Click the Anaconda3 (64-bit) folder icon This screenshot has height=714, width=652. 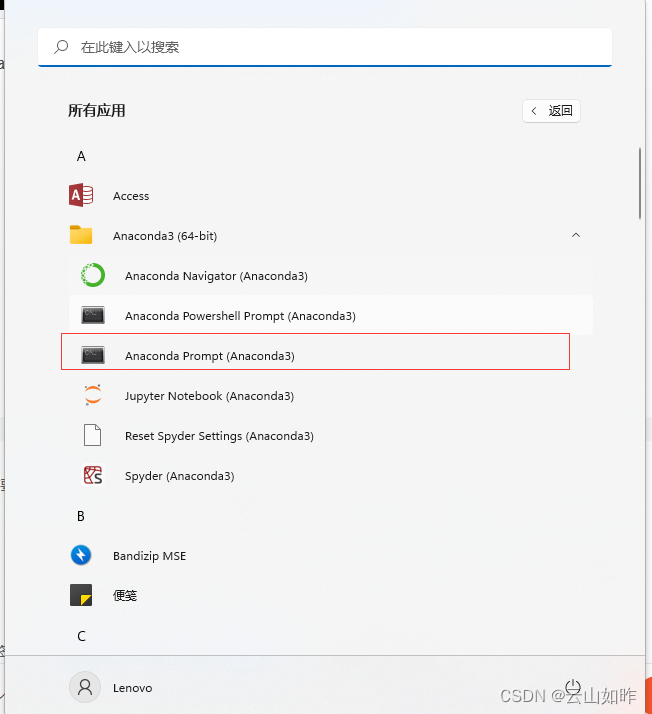81,235
